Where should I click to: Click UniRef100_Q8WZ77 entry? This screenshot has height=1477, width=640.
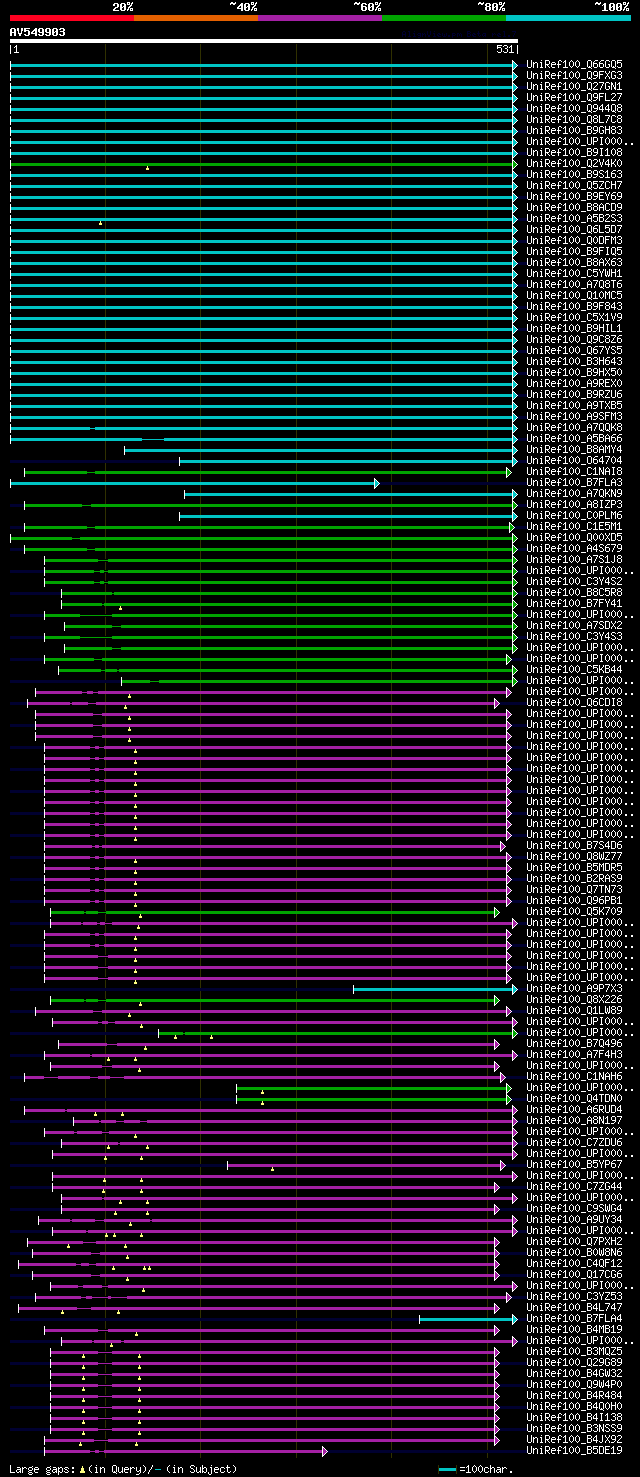click(574, 856)
